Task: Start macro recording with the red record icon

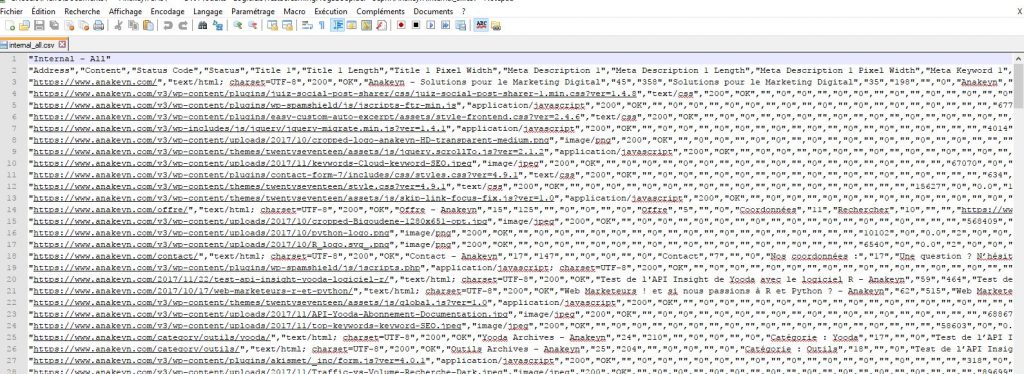Action: point(401,25)
